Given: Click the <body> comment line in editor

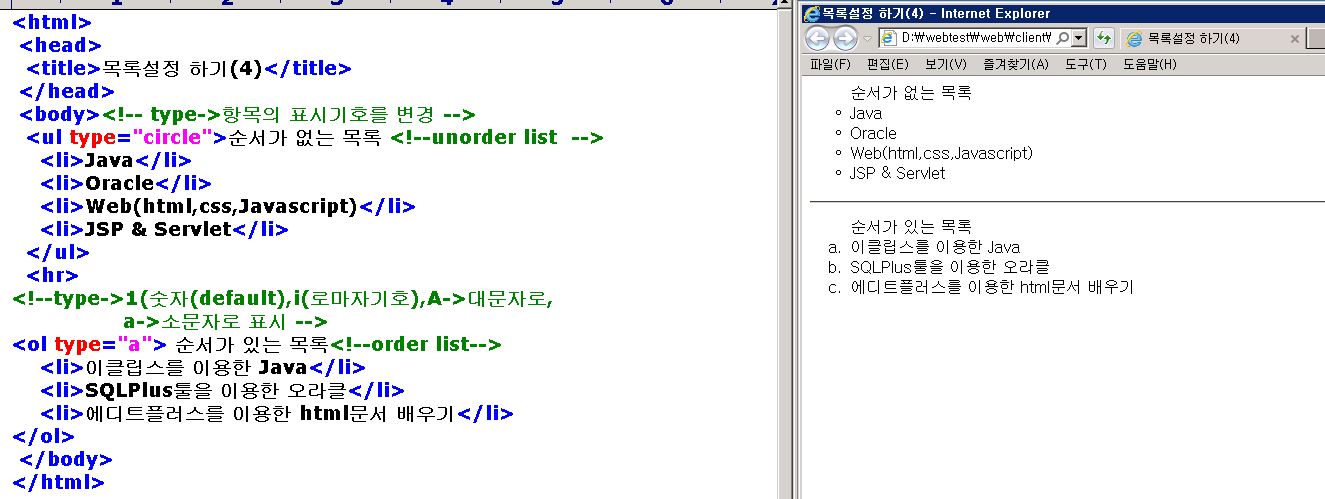Looking at the screenshot, I should pyautogui.click(x=247, y=115).
